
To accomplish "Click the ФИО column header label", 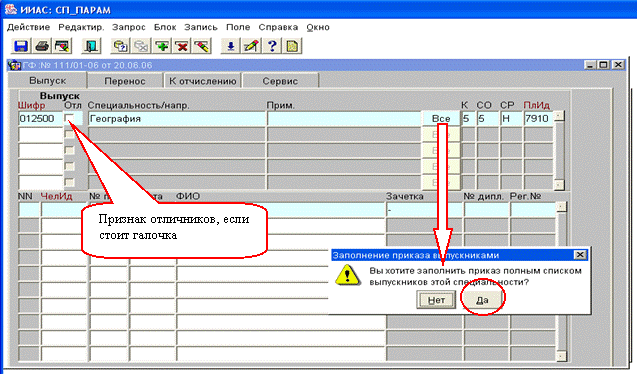I will (x=188, y=196).
